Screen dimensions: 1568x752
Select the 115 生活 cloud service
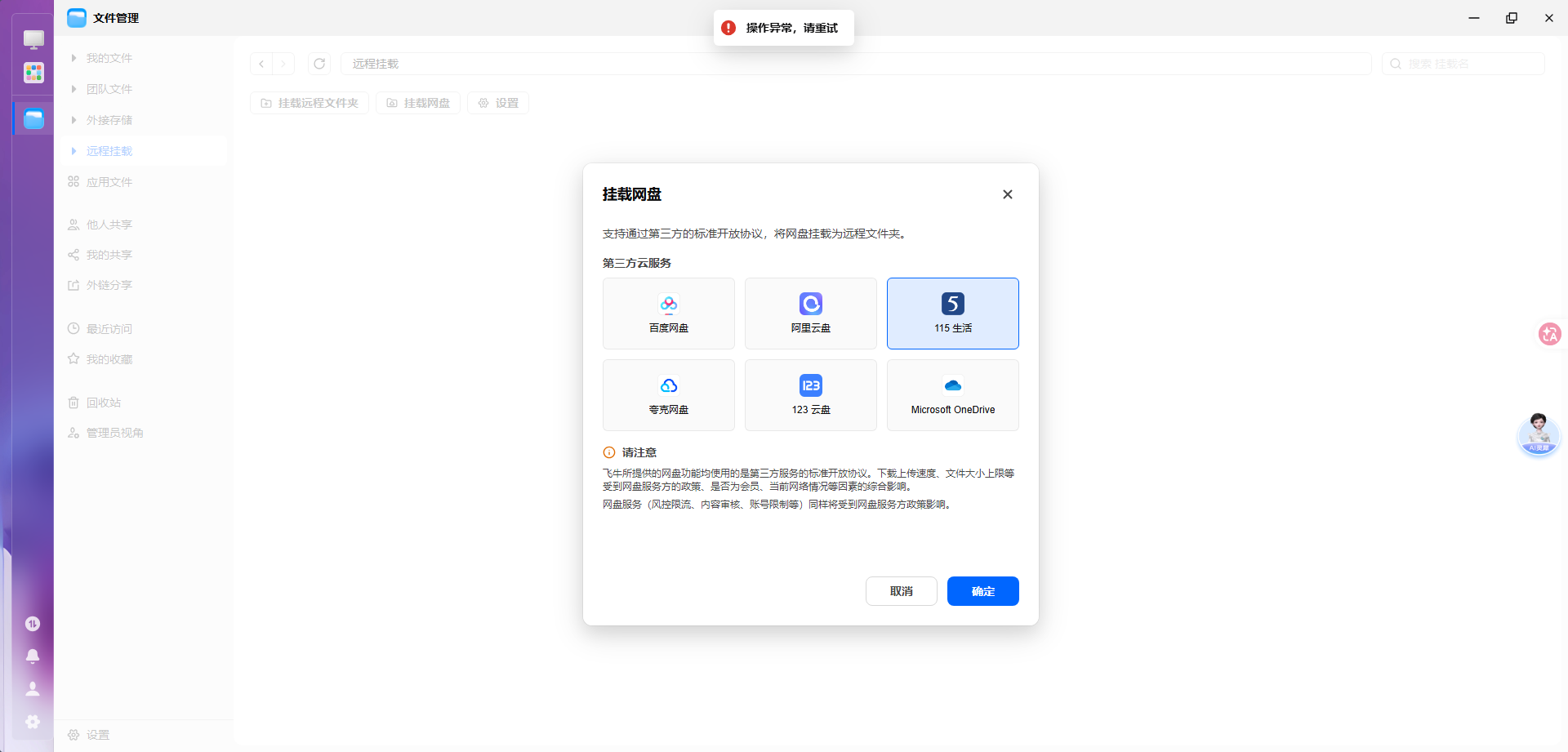point(953,314)
